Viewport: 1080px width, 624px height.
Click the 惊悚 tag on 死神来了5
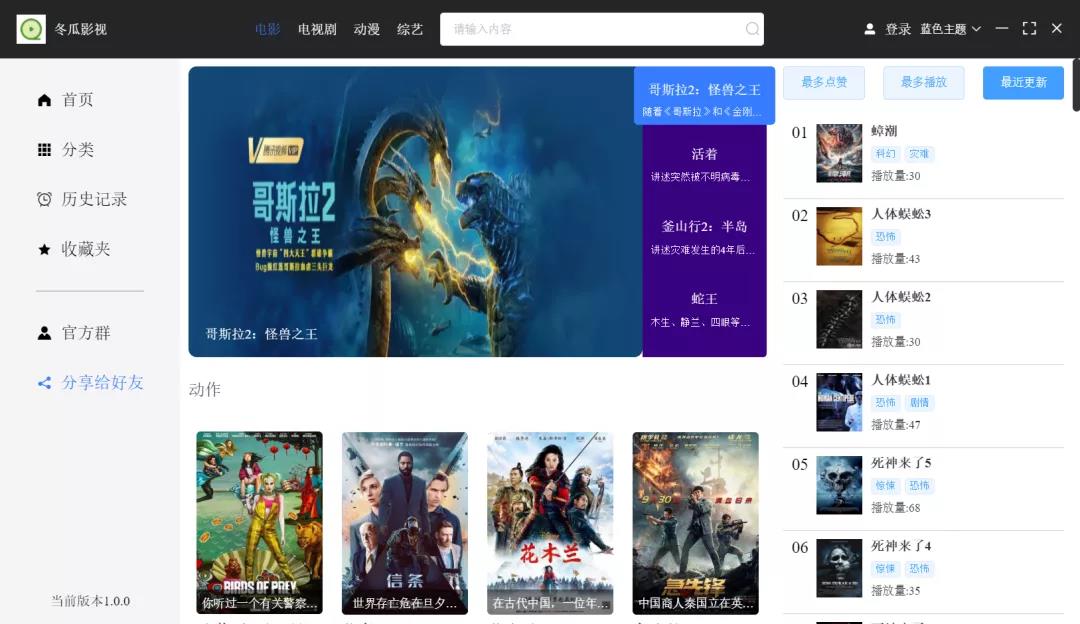click(x=885, y=486)
